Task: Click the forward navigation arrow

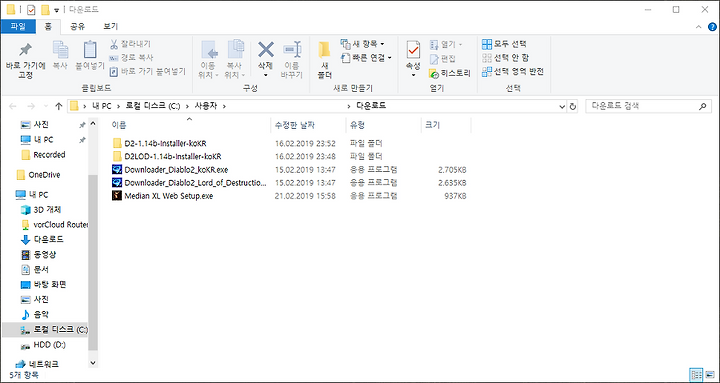Action: click(x=31, y=107)
